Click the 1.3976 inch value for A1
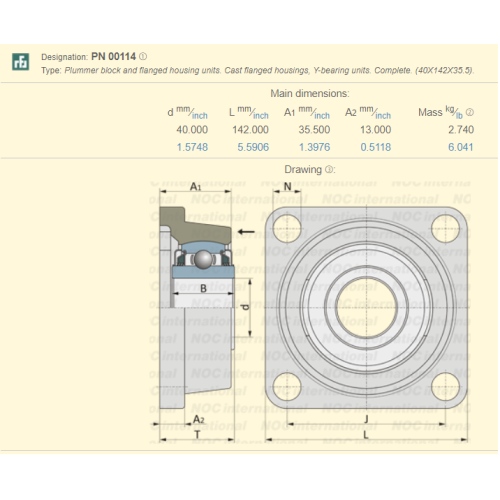This screenshot has height=500, width=500. click(315, 147)
